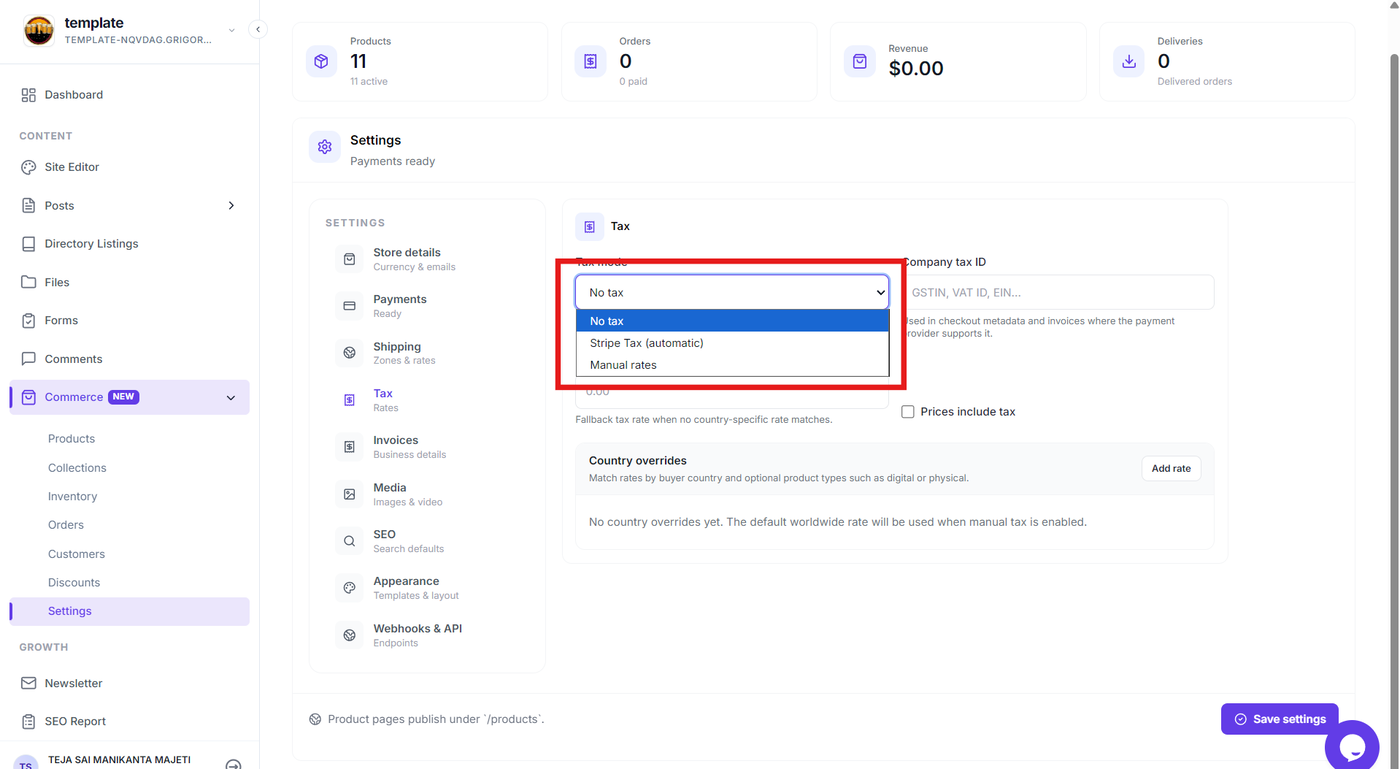
Task: Click the sidebar collapse arrow
Action: click(258, 29)
